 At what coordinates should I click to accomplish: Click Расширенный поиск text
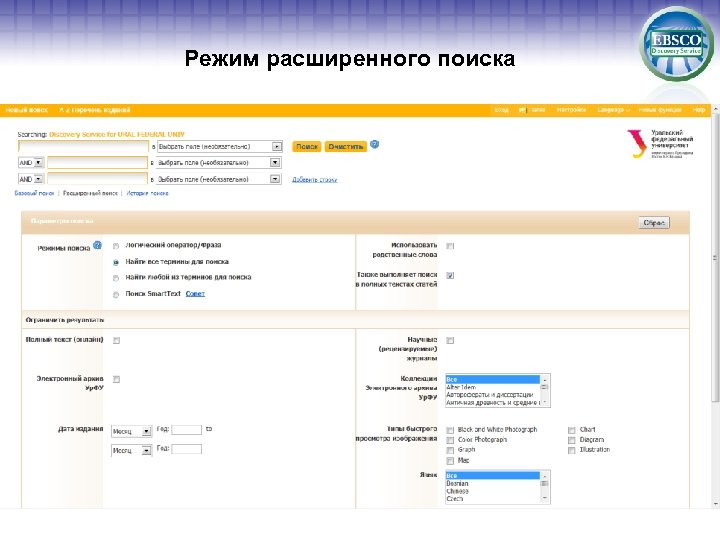tap(90, 193)
